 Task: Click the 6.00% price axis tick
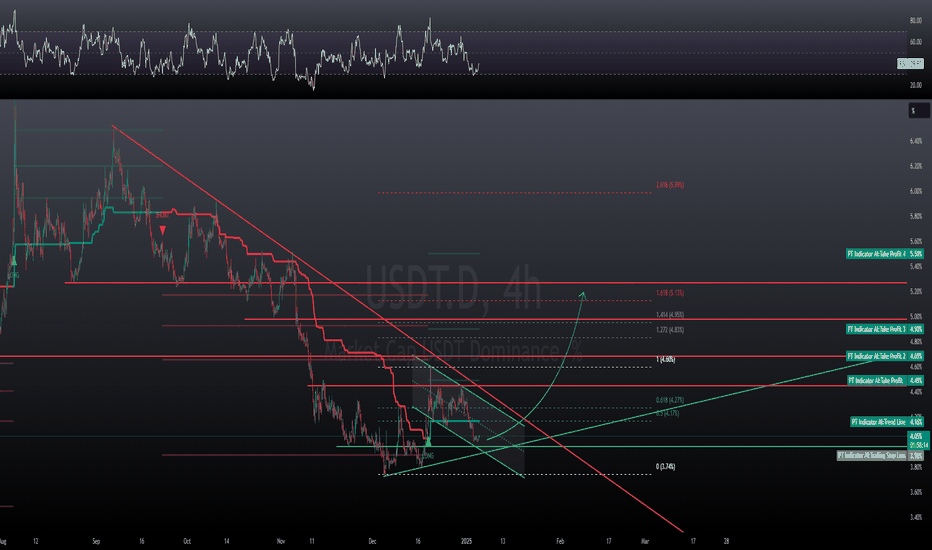click(916, 191)
